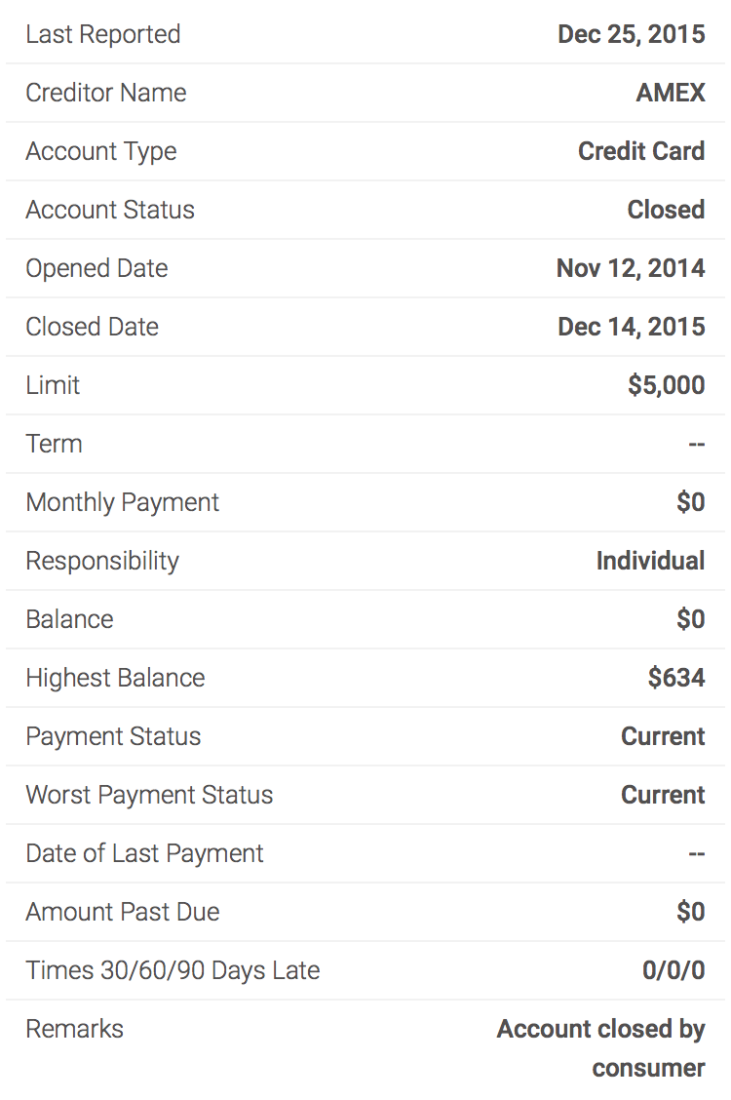731x1100 pixels.
Task: Select the Closed Date Dec 14, 2015
Action: (x=630, y=327)
